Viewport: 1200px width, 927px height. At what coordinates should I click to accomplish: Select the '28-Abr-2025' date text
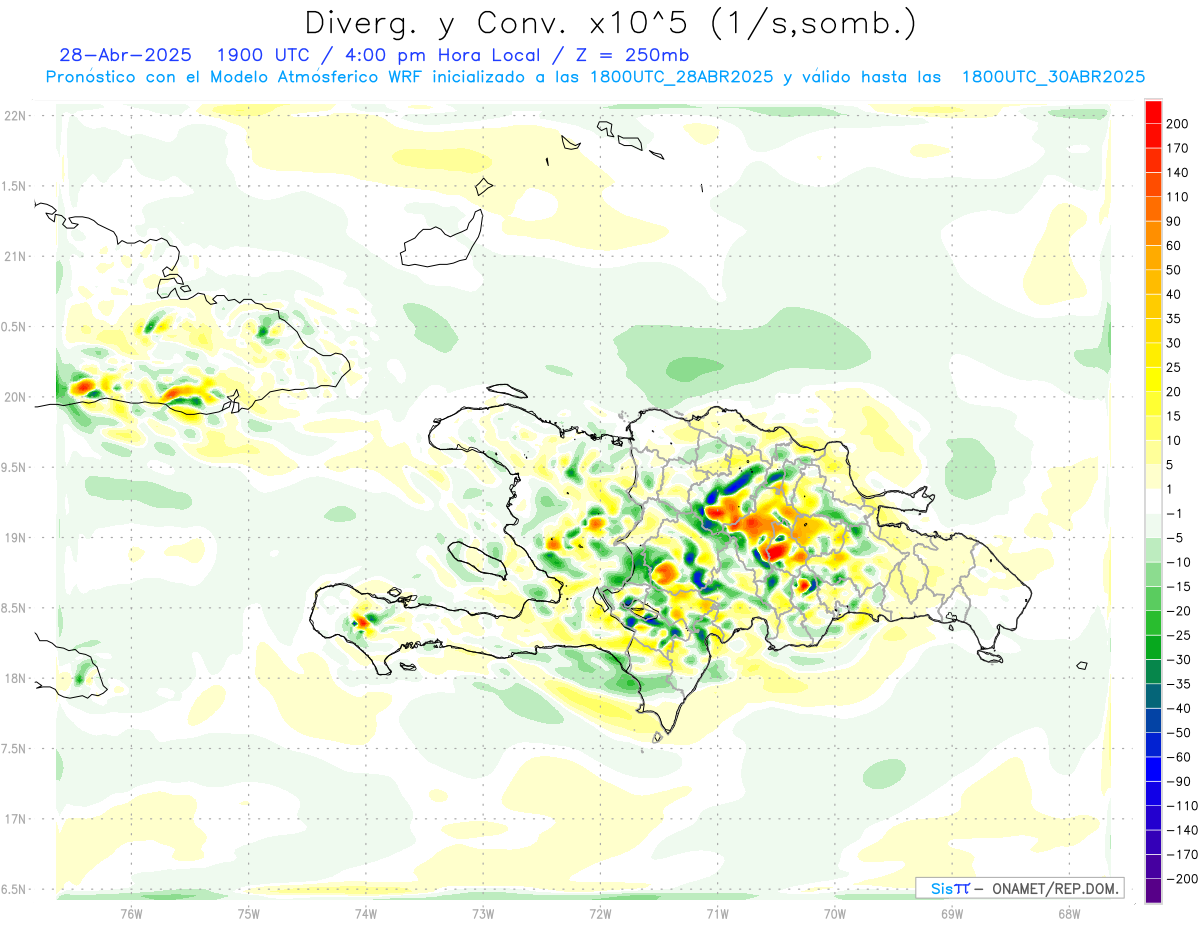[x=126, y=55]
